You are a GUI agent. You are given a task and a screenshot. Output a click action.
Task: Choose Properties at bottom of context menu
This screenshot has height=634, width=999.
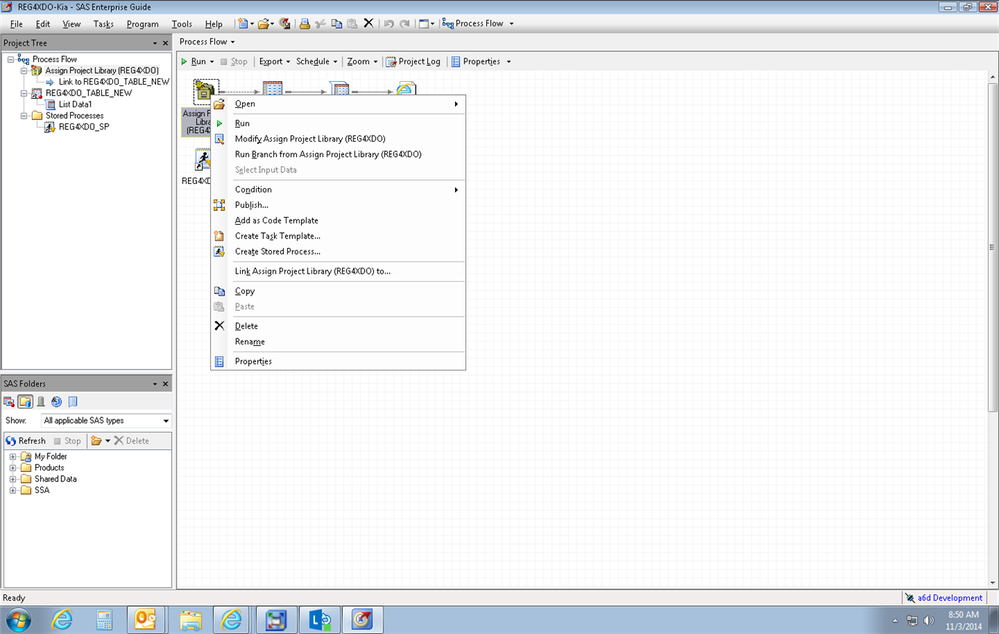click(338, 361)
